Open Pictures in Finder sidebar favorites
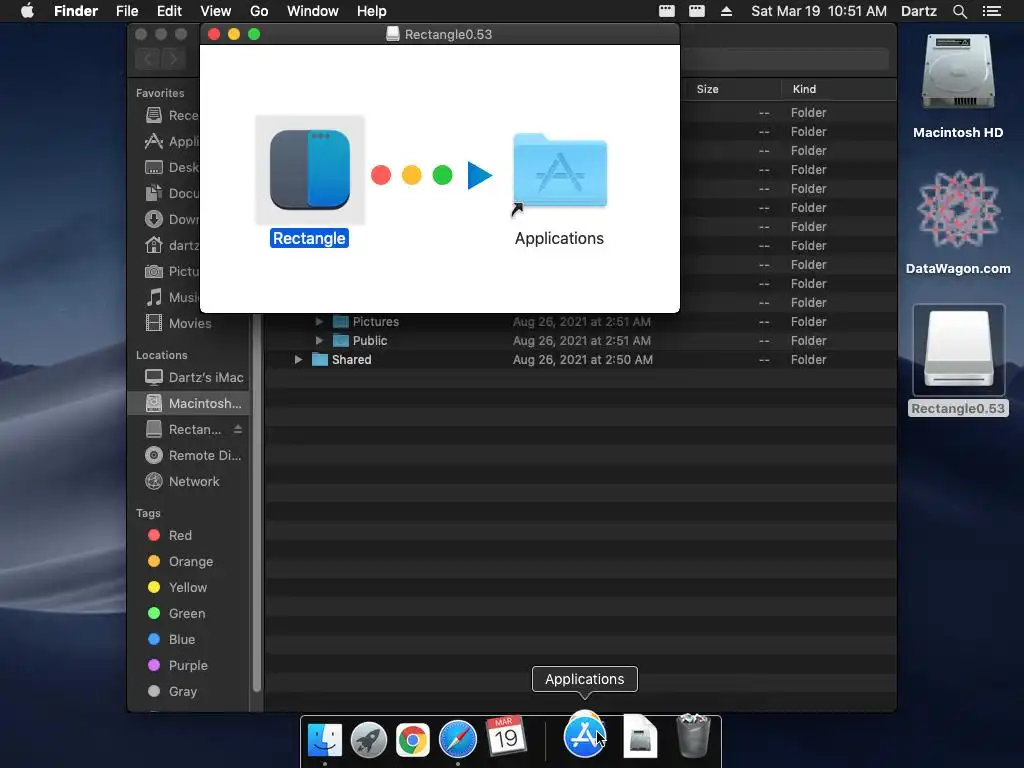This screenshot has height=768, width=1024. pyautogui.click(x=171, y=272)
